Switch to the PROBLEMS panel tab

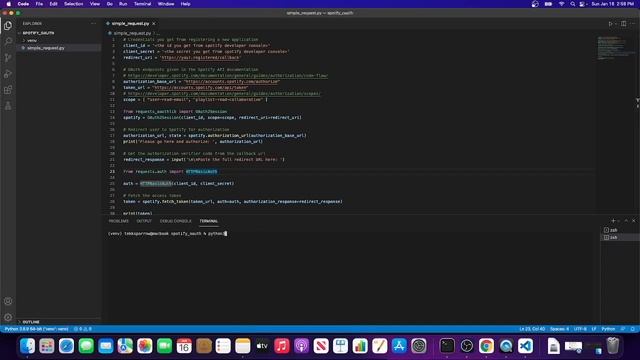pos(118,221)
